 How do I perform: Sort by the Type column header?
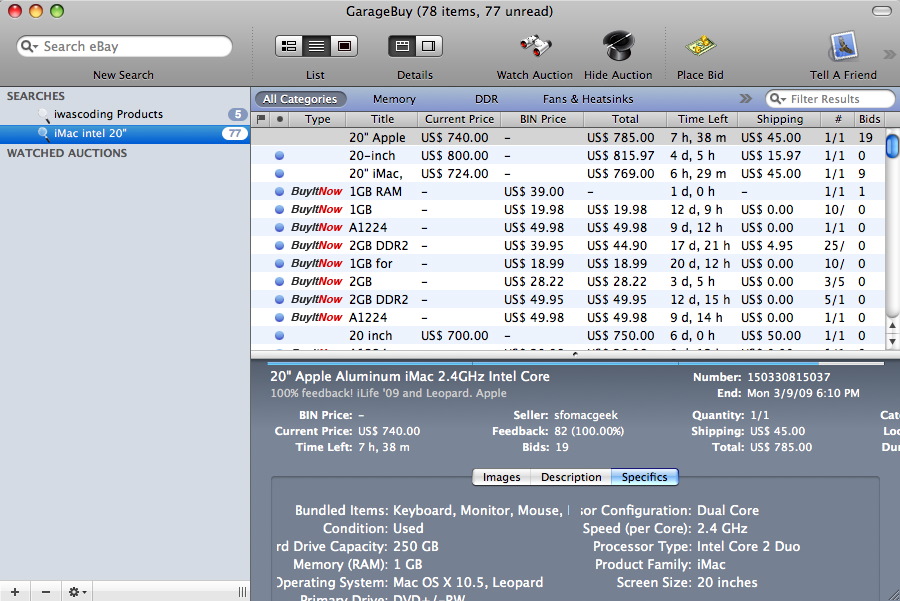coord(317,119)
